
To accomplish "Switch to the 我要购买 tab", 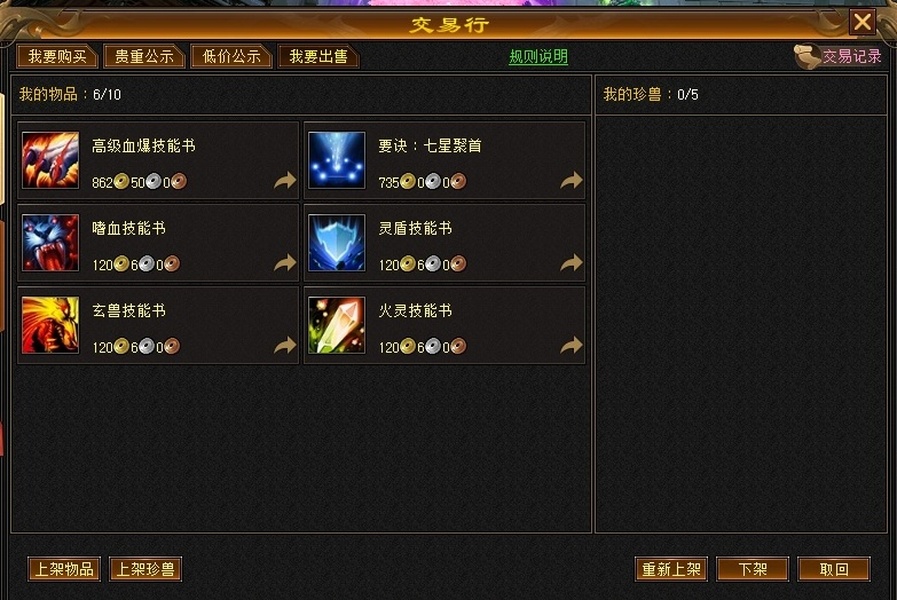I will (57, 56).
